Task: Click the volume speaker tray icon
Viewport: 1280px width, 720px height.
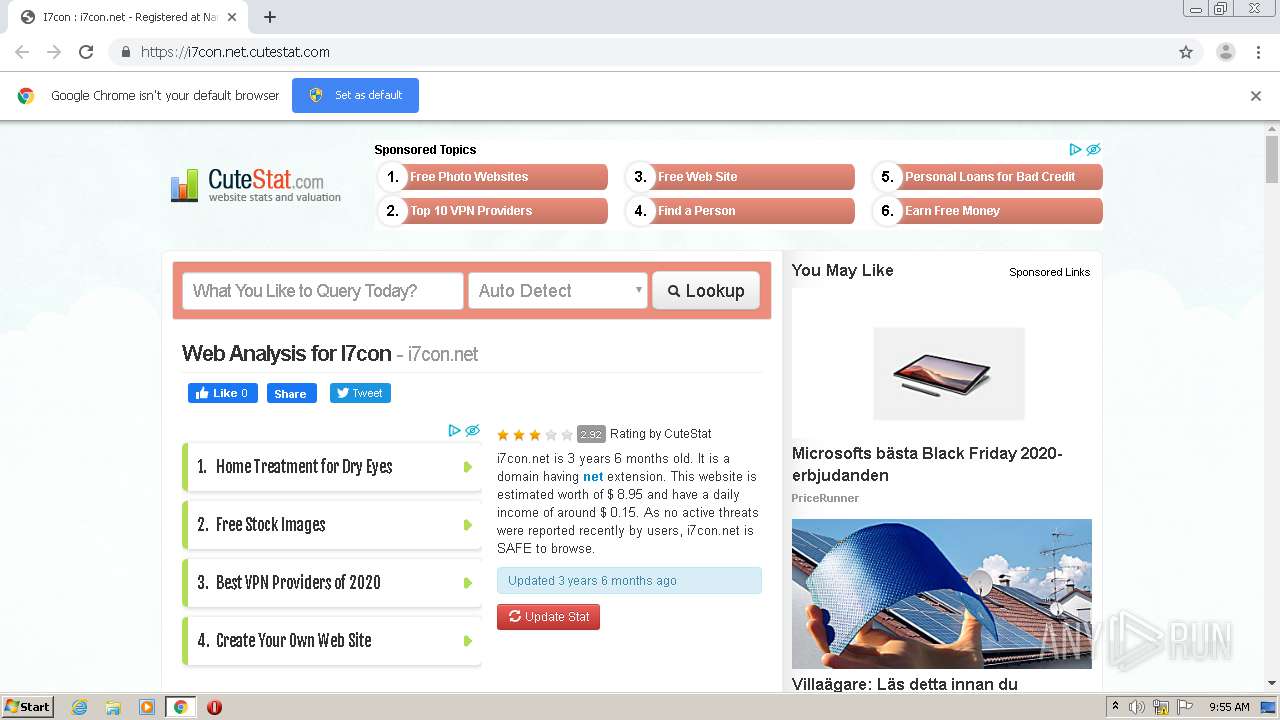Action: tap(1137, 707)
